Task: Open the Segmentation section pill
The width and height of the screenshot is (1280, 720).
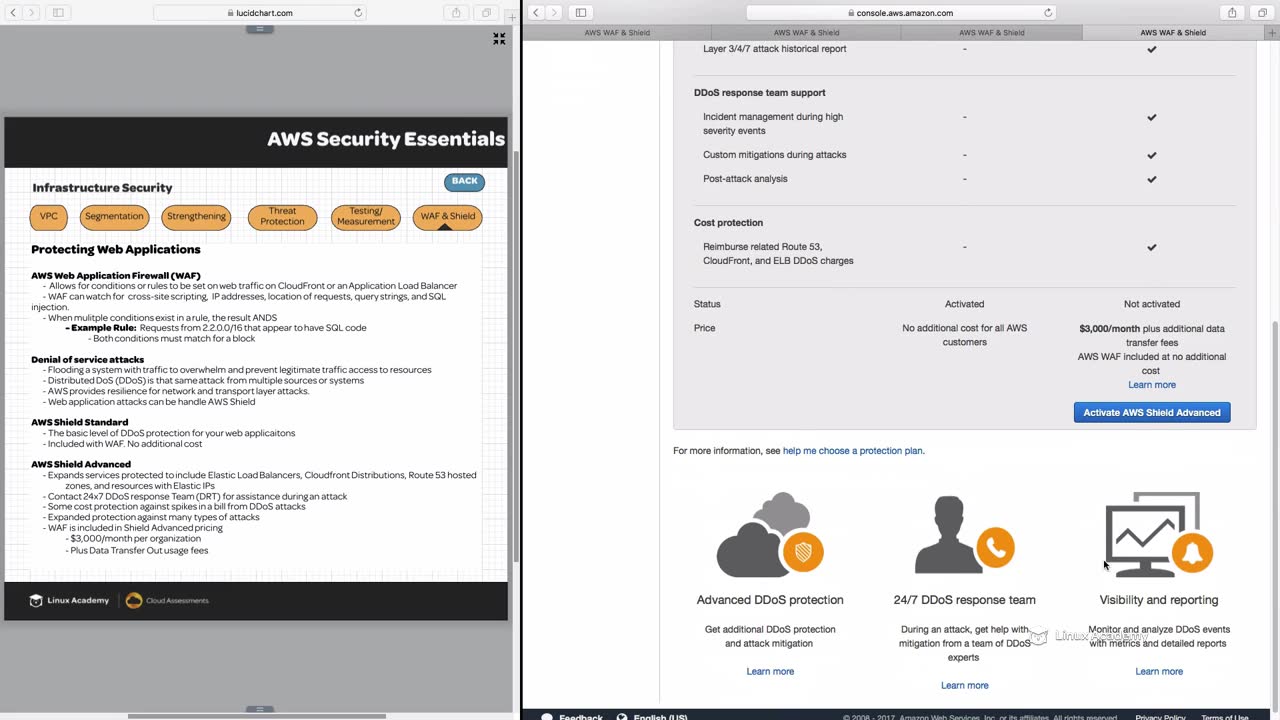Action: 114,216
